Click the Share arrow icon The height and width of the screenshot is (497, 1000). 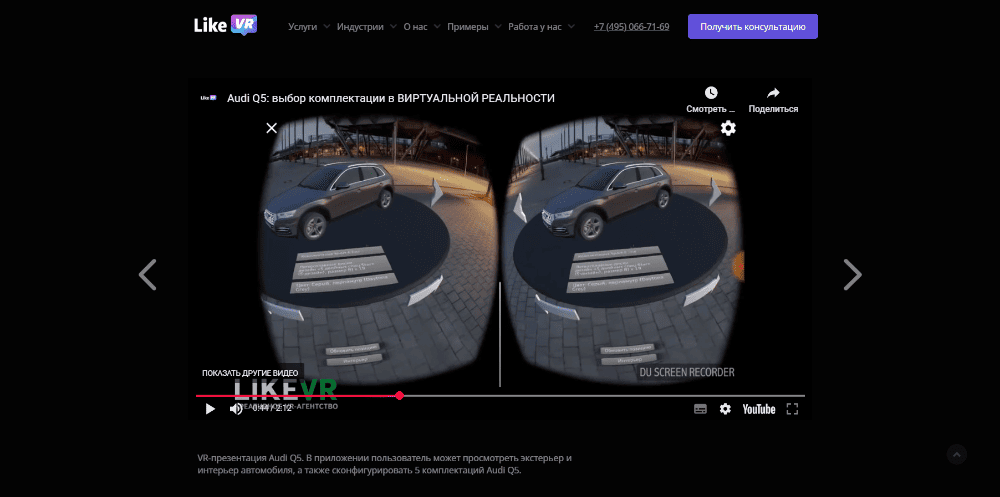click(773, 93)
